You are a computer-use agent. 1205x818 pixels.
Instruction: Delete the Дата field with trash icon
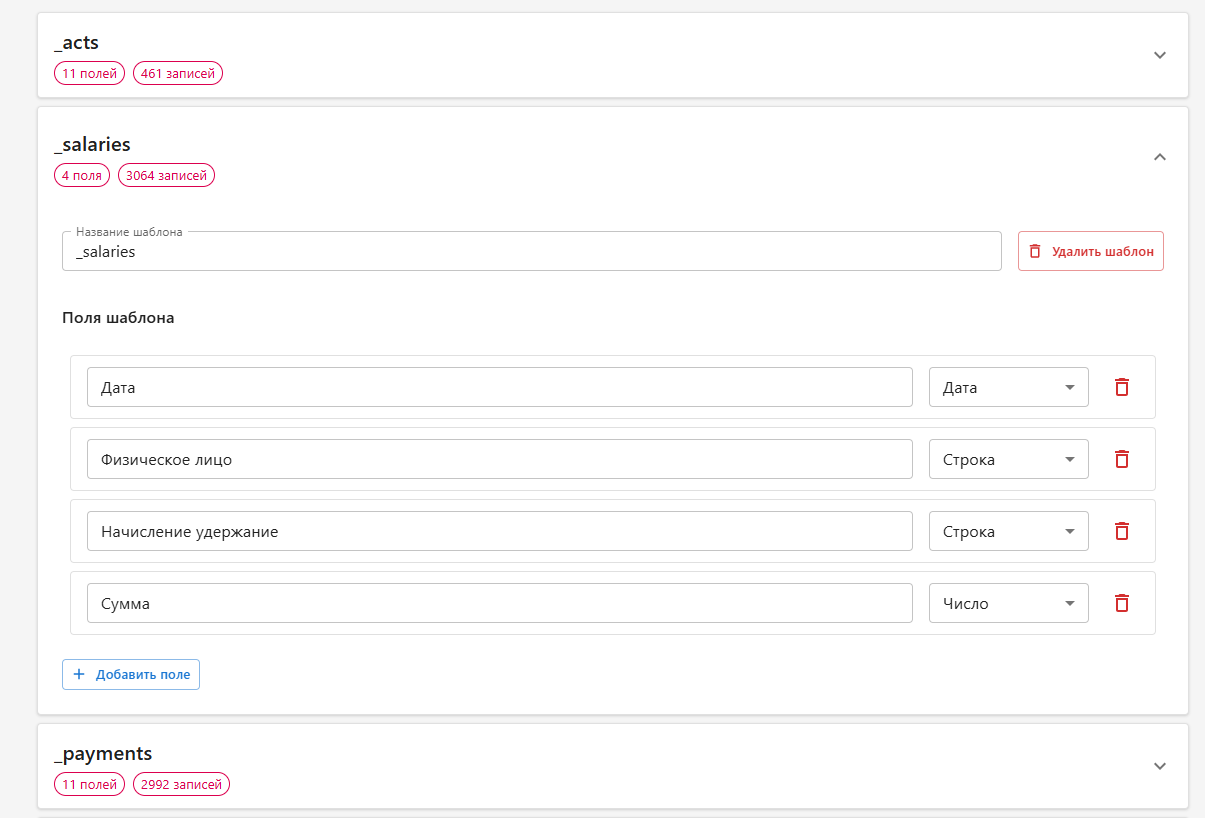point(1122,387)
